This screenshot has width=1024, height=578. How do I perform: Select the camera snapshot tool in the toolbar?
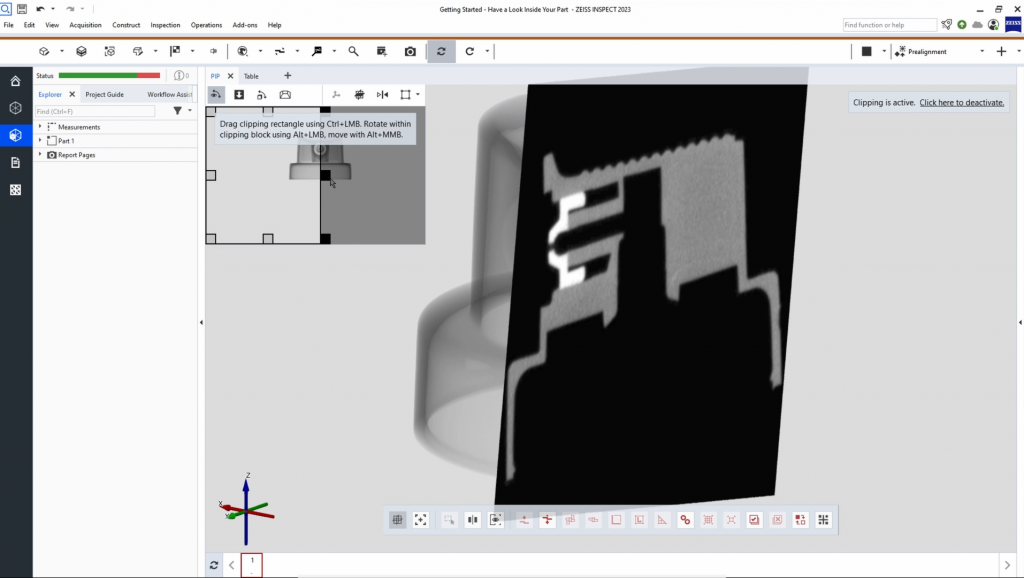(x=409, y=51)
